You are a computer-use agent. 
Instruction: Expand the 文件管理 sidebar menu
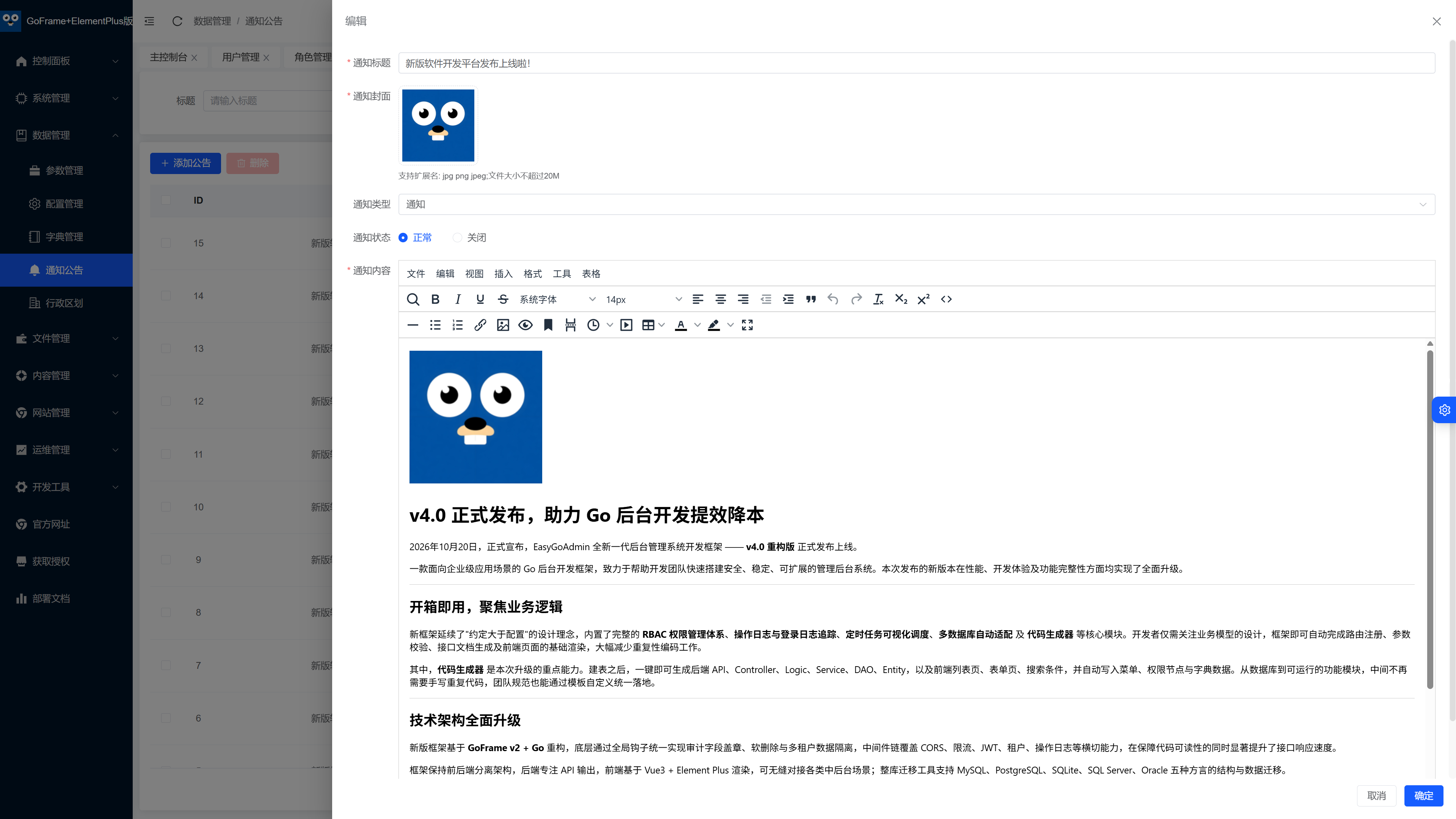[67, 339]
